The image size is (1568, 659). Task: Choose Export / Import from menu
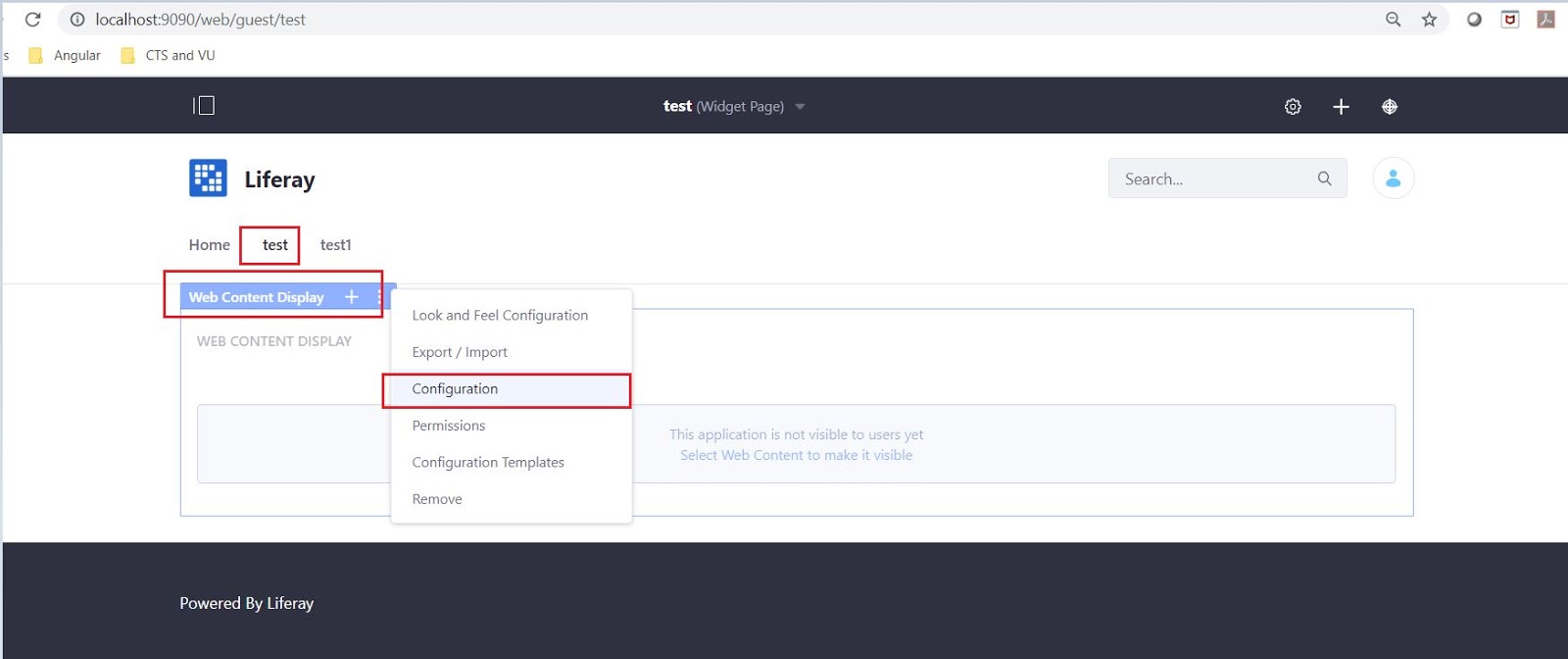point(460,352)
